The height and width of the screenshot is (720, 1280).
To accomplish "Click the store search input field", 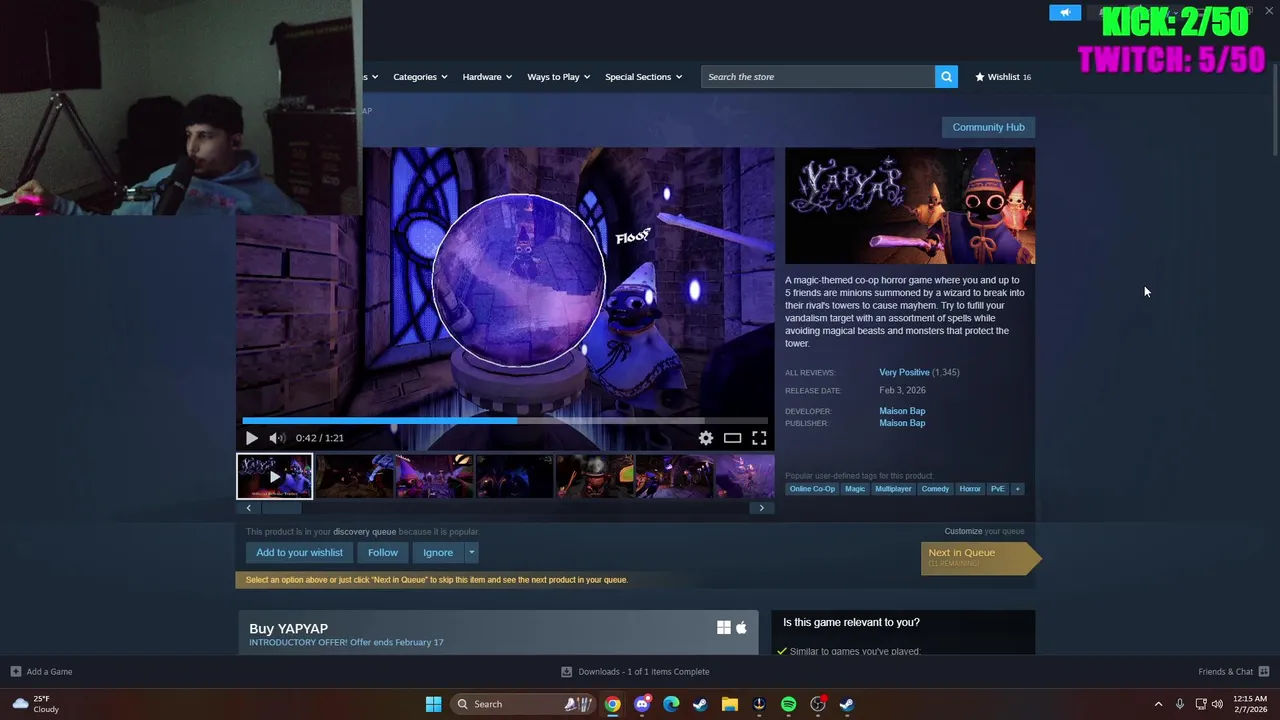I will 818,76.
